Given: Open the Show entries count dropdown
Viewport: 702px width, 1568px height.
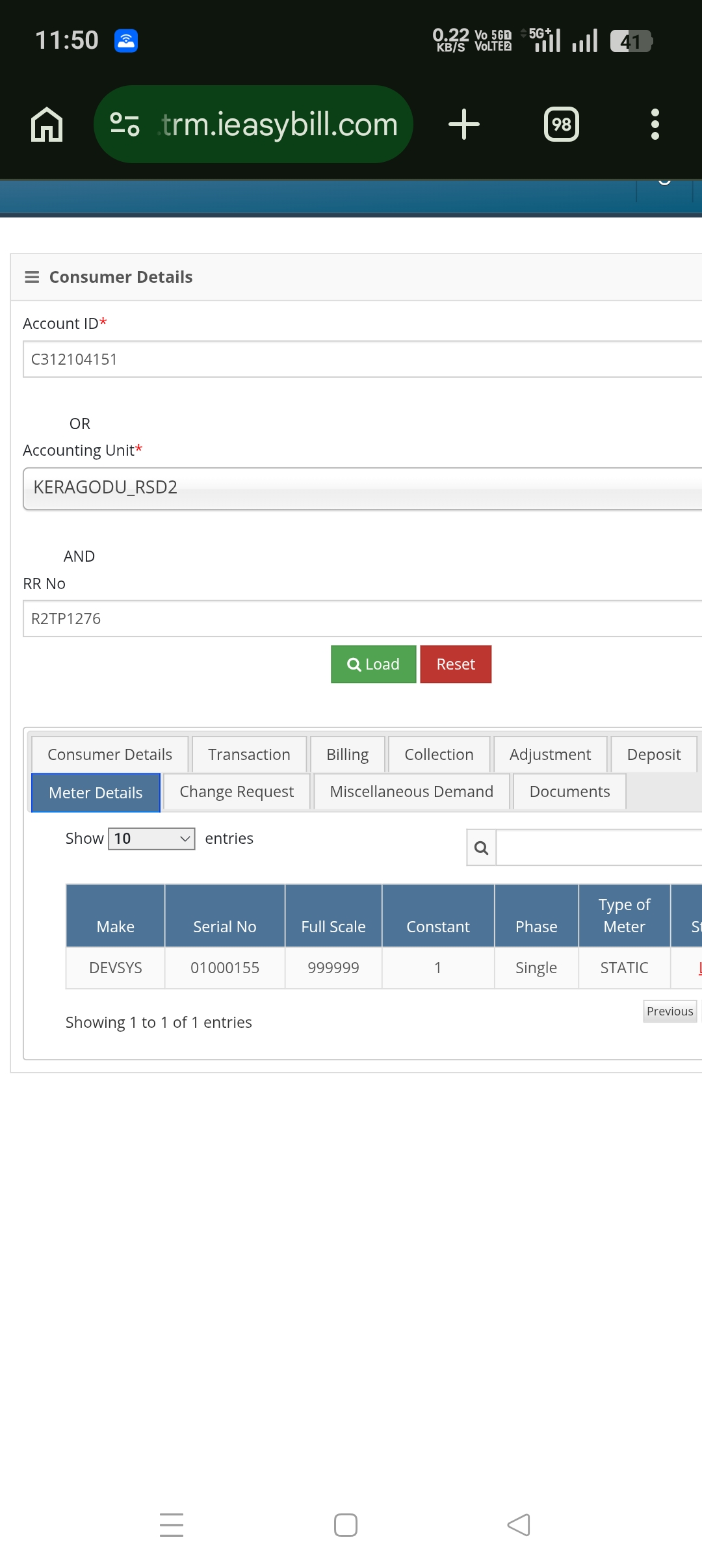Looking at the screenshot, I should 151,839.
